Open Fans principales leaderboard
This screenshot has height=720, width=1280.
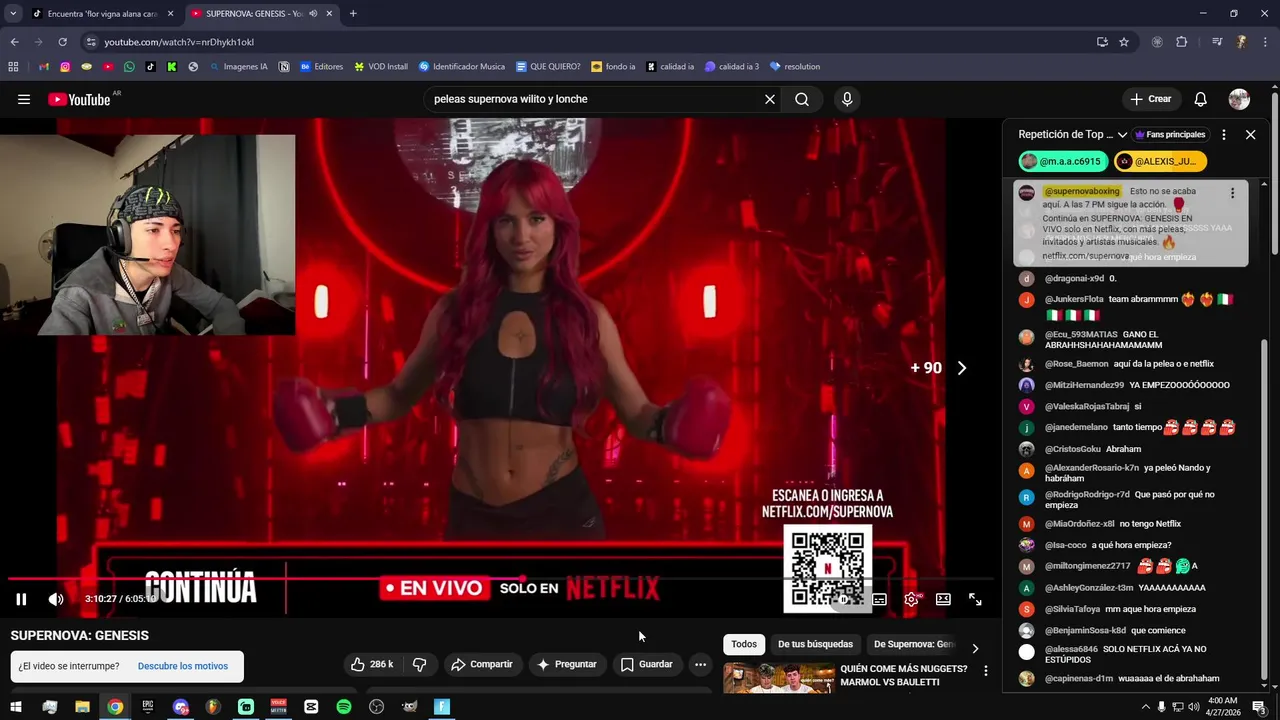pos(1169,134)
